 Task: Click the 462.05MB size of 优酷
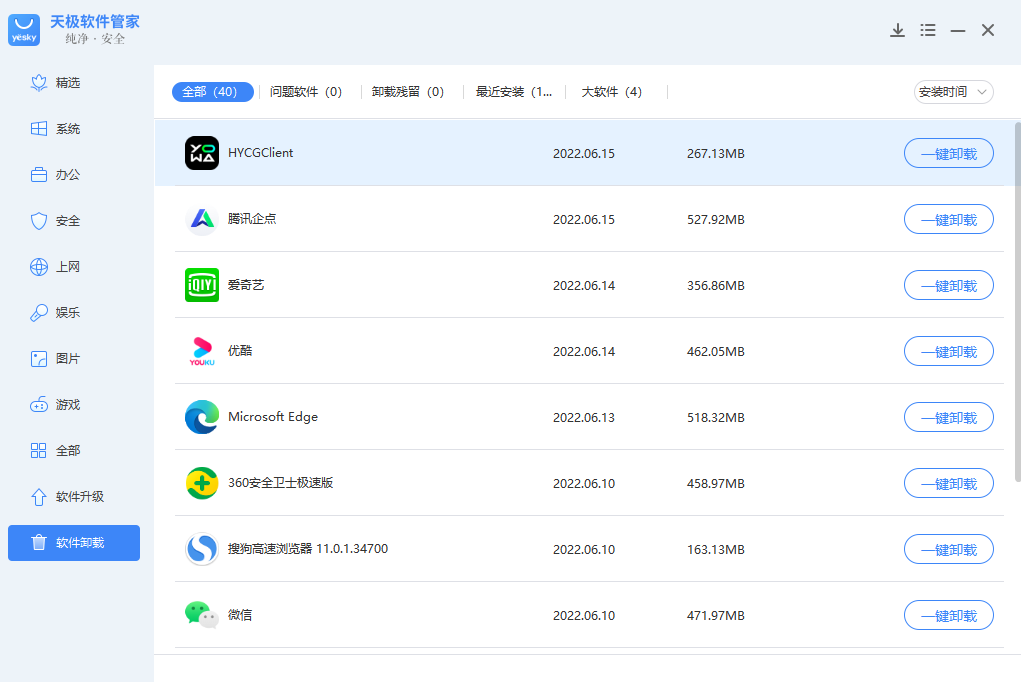point(716,352)
